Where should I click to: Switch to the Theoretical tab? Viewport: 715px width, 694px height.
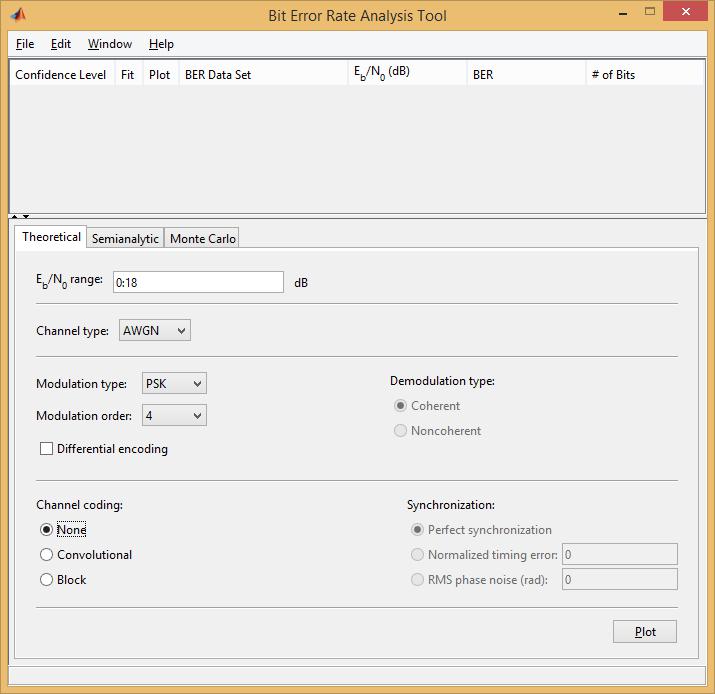click(51, 237)
